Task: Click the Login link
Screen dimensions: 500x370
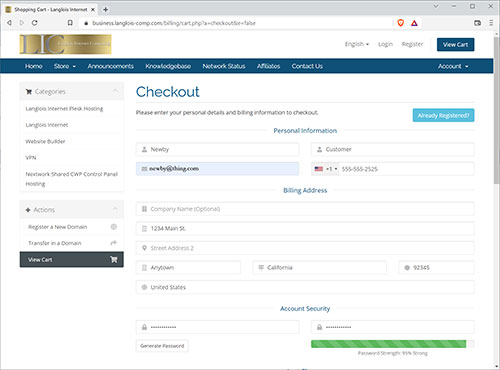Action: point(385,44)
